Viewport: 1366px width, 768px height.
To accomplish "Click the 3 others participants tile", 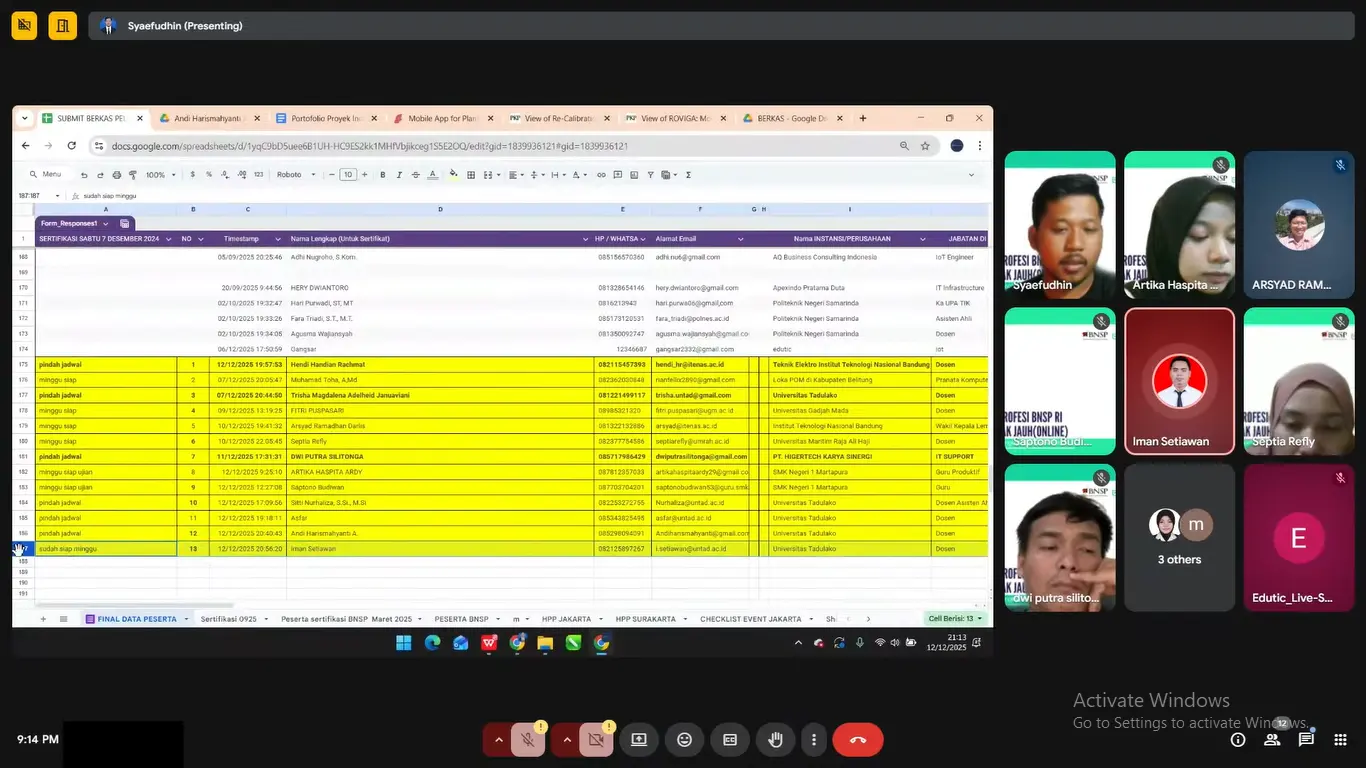I will tap(1179, 538).
